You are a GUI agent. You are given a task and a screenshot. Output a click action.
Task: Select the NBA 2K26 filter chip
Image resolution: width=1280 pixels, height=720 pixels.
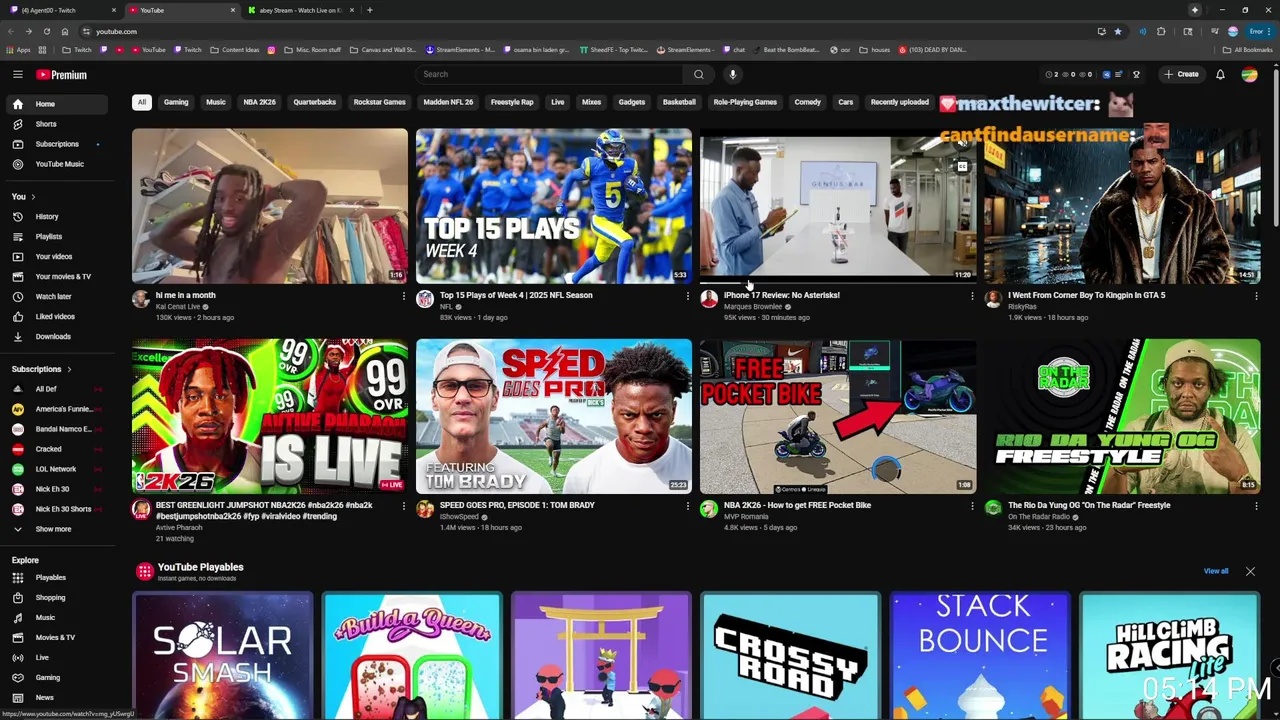(259, 102)
